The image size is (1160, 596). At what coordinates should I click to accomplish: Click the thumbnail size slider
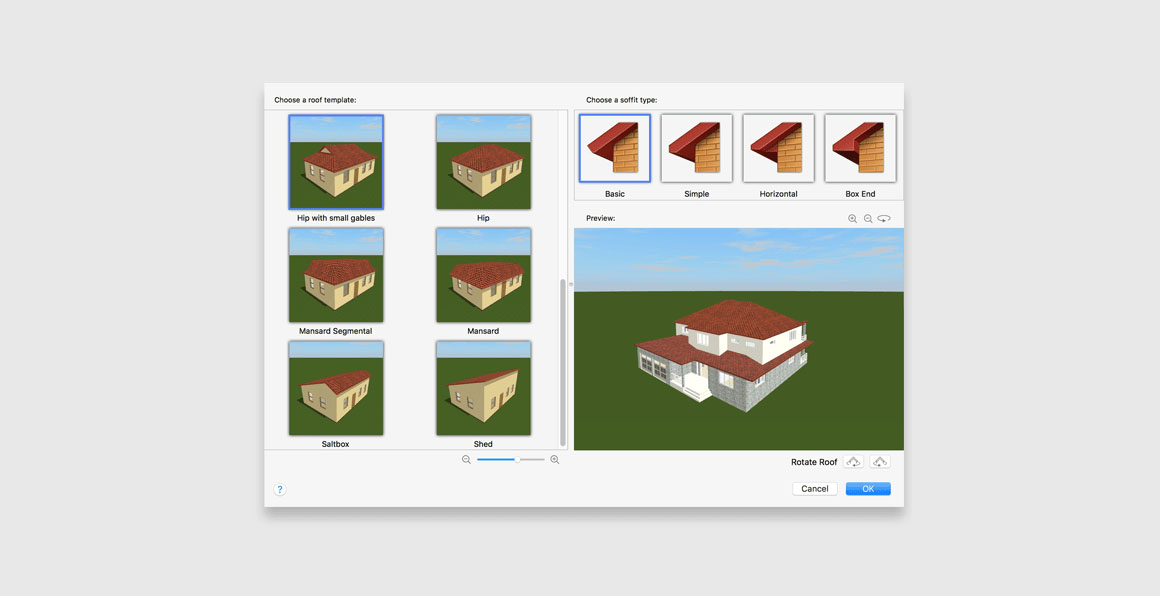(510, 459)
